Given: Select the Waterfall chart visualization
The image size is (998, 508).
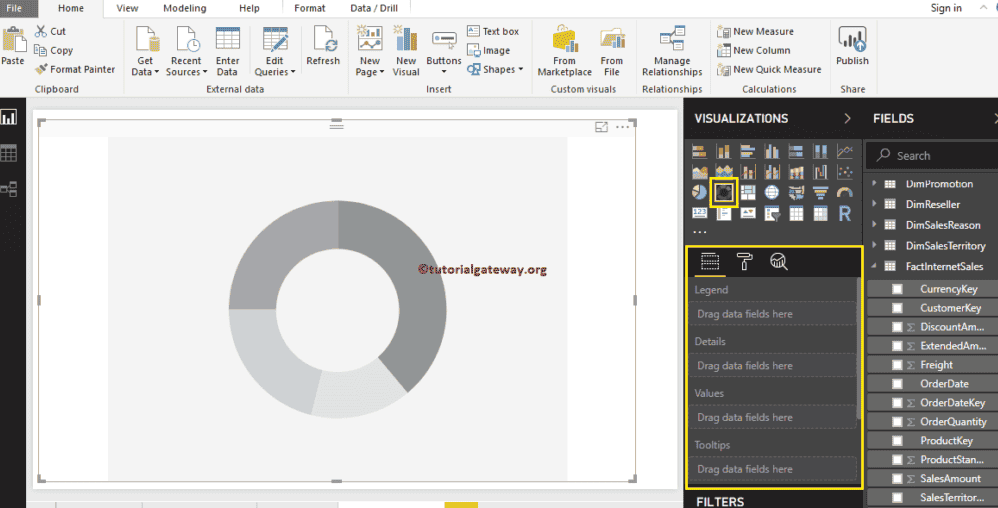Looking at the screenshot, I should coord(820,172).
